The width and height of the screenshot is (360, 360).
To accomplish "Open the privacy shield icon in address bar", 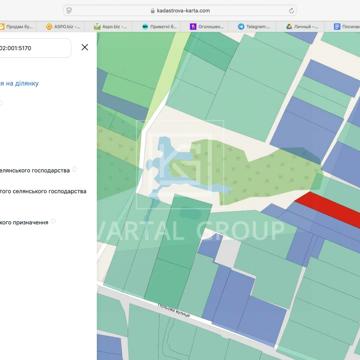I will [x=69, y=11].
